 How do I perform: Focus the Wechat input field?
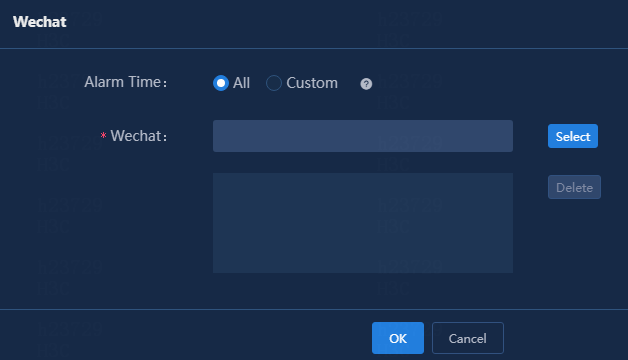pos(363,136)
